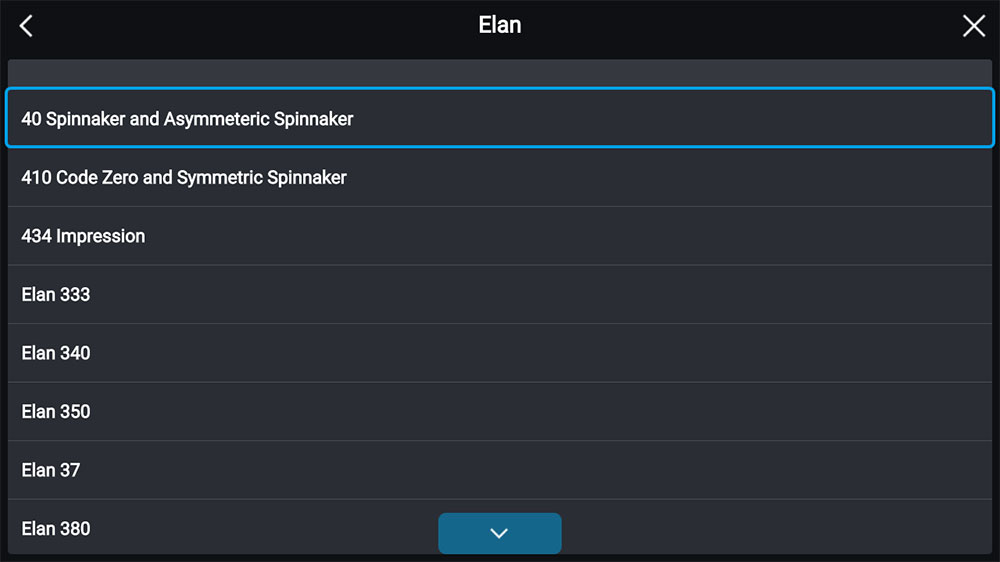The width and height of the screenshot is (1000, 562).
Task: Select the 434 Impression entry
Action: coord(500,236)
